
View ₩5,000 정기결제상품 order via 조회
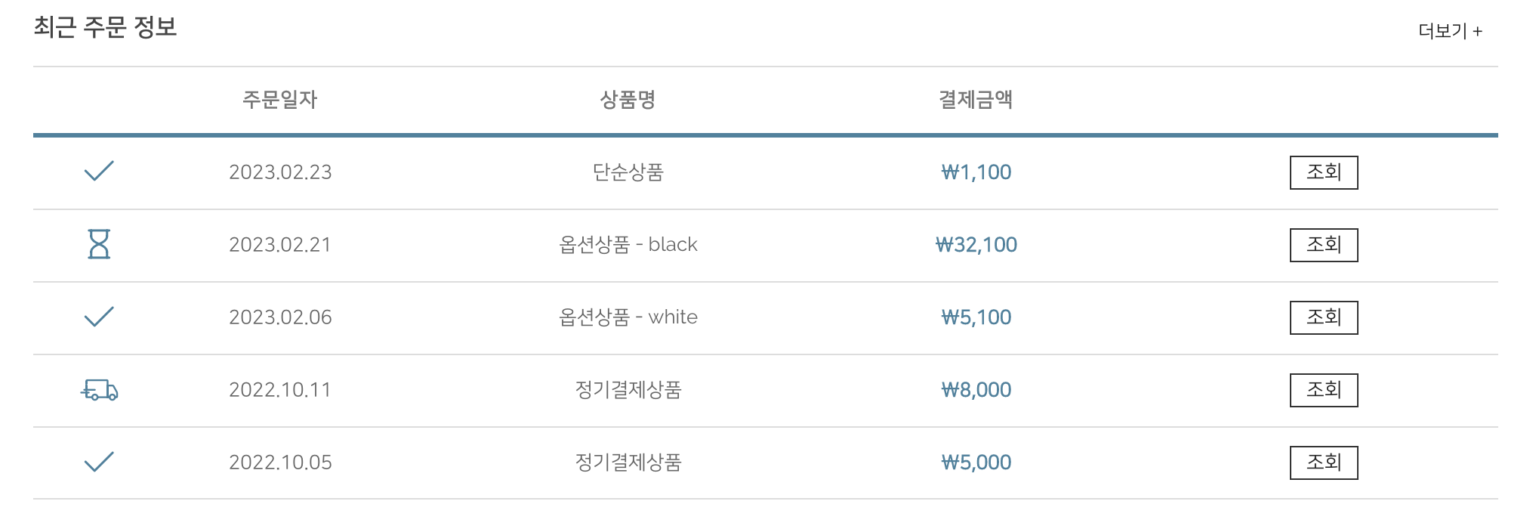(1323, 462)
